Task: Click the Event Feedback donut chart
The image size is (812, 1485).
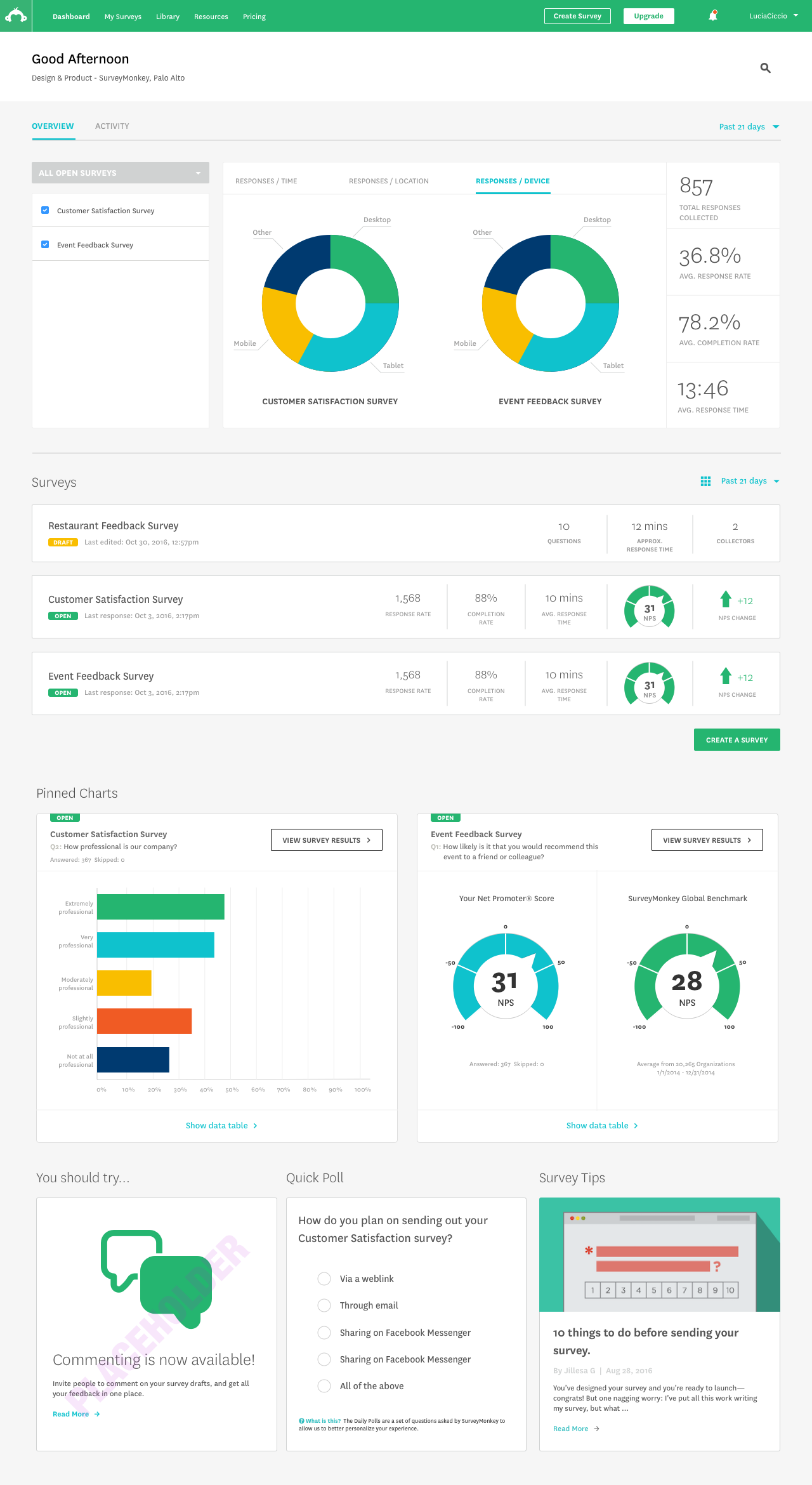Action: point(551,303)
